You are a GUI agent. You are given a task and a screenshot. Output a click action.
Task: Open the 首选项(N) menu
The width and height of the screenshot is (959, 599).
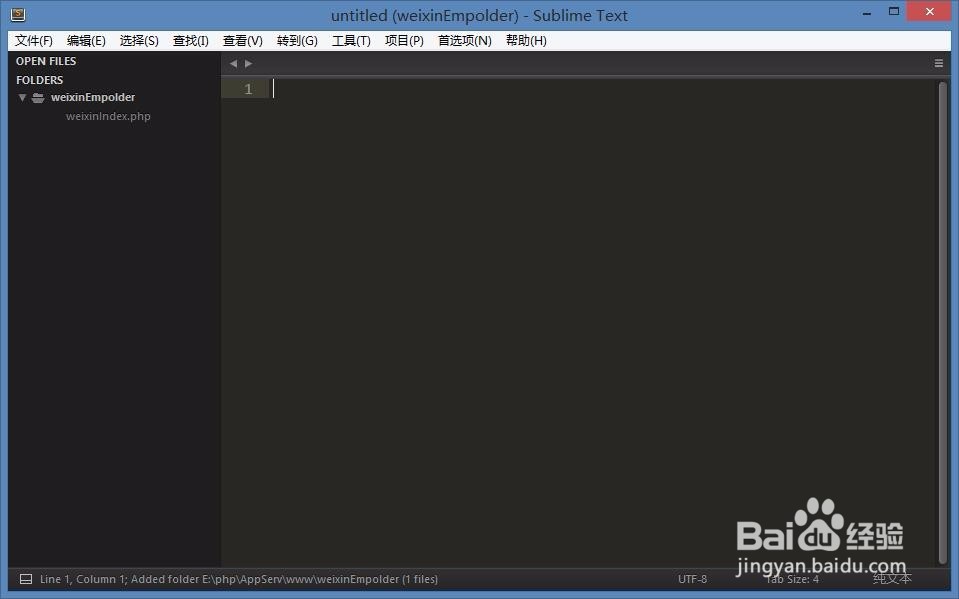[464, 40]
